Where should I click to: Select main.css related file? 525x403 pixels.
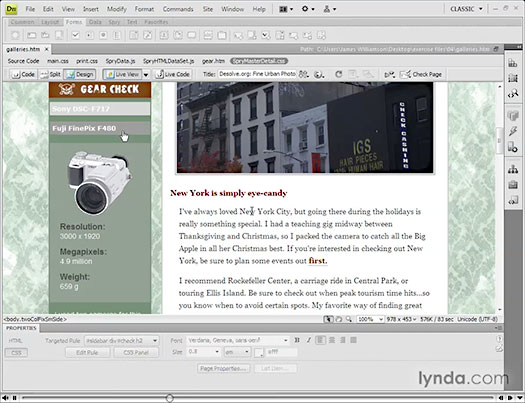[58, 61]
